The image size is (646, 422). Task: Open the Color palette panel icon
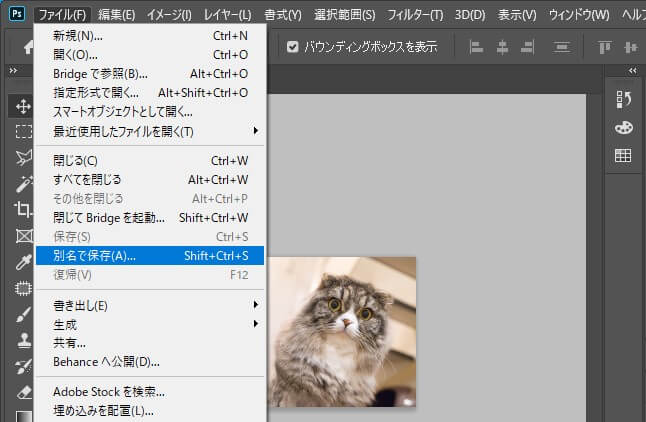tap(623, 128)
